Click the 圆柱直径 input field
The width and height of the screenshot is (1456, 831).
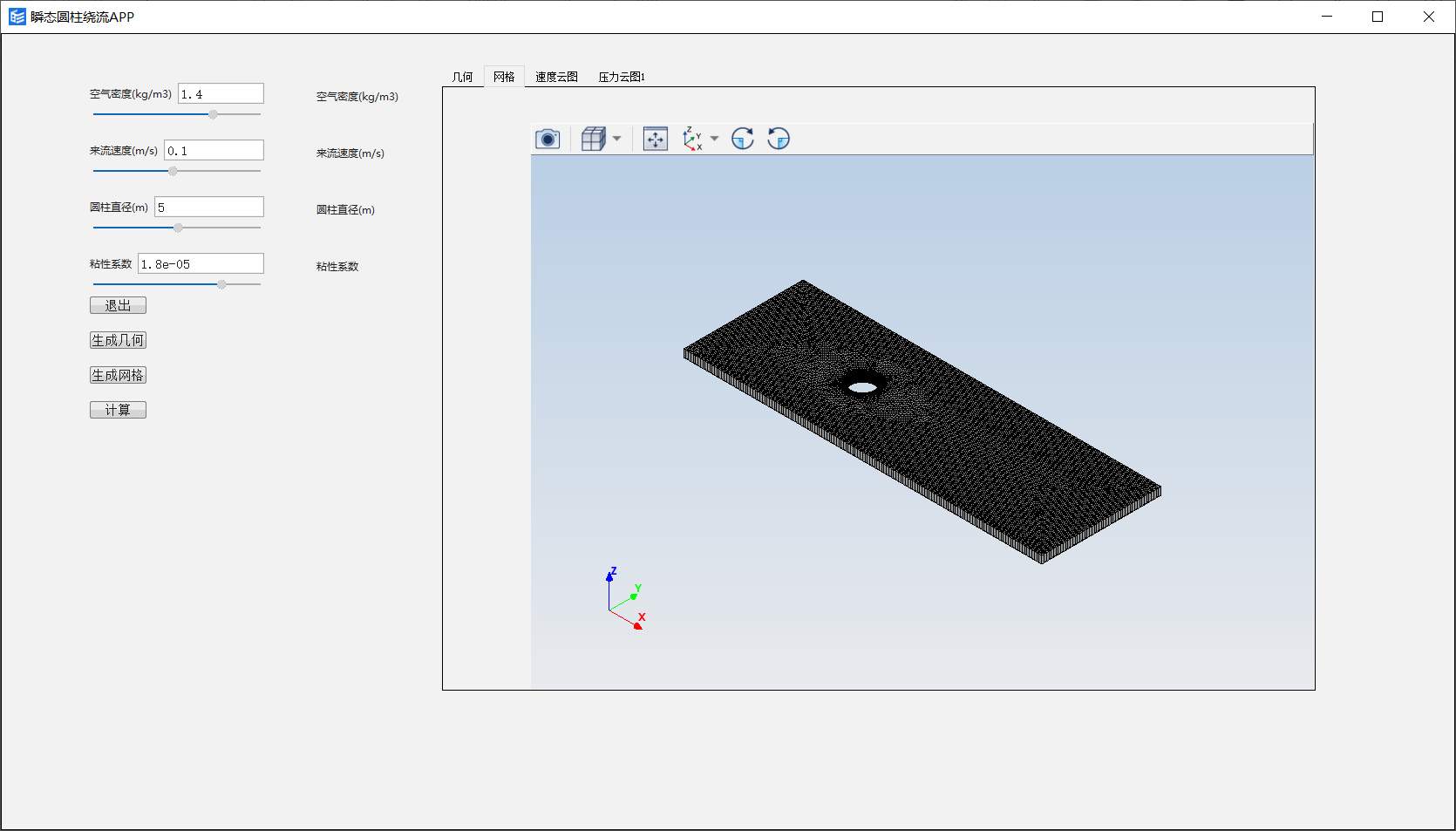[209, 208]
